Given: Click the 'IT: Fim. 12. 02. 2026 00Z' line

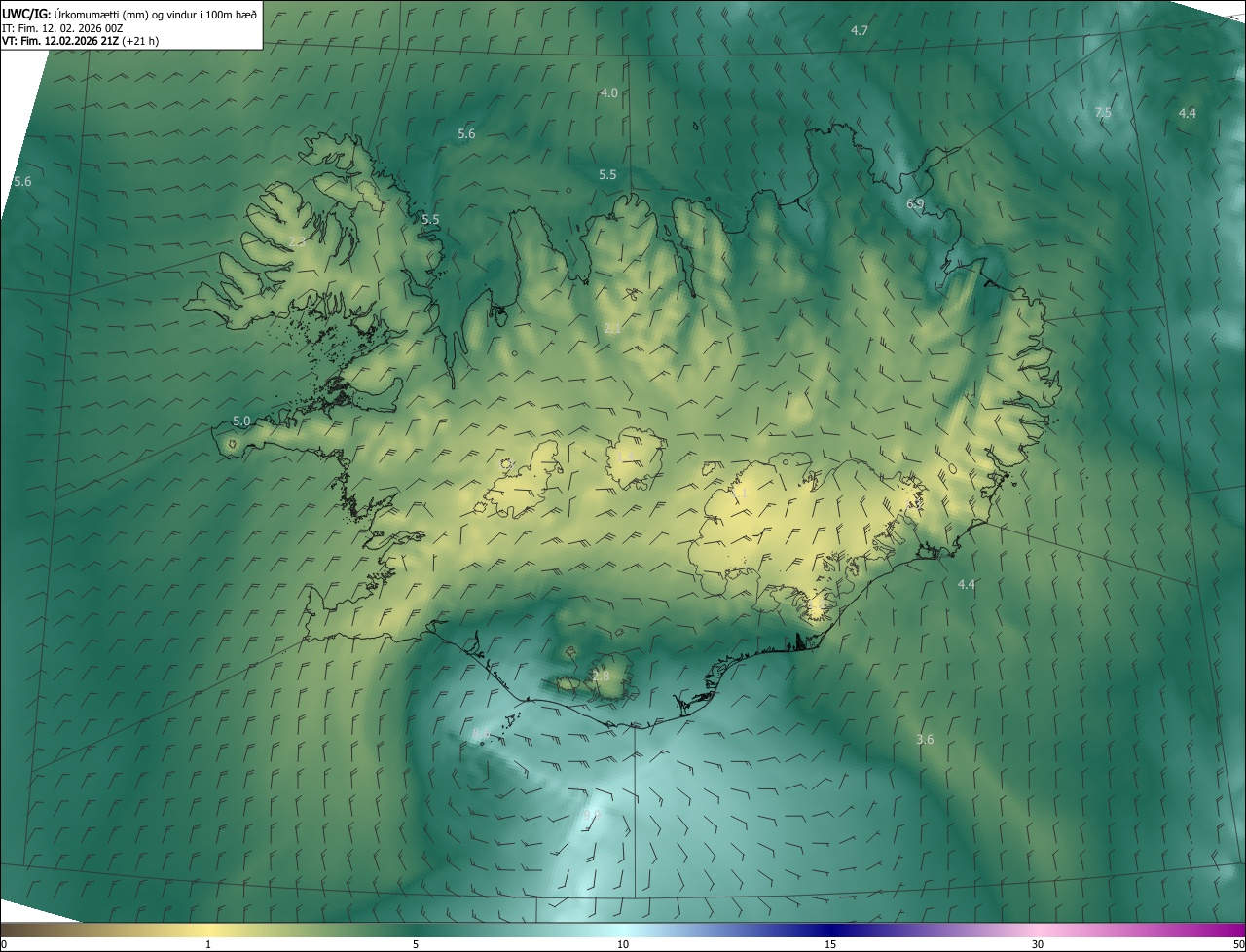Looking at the screenshot, I should point(62,27).
